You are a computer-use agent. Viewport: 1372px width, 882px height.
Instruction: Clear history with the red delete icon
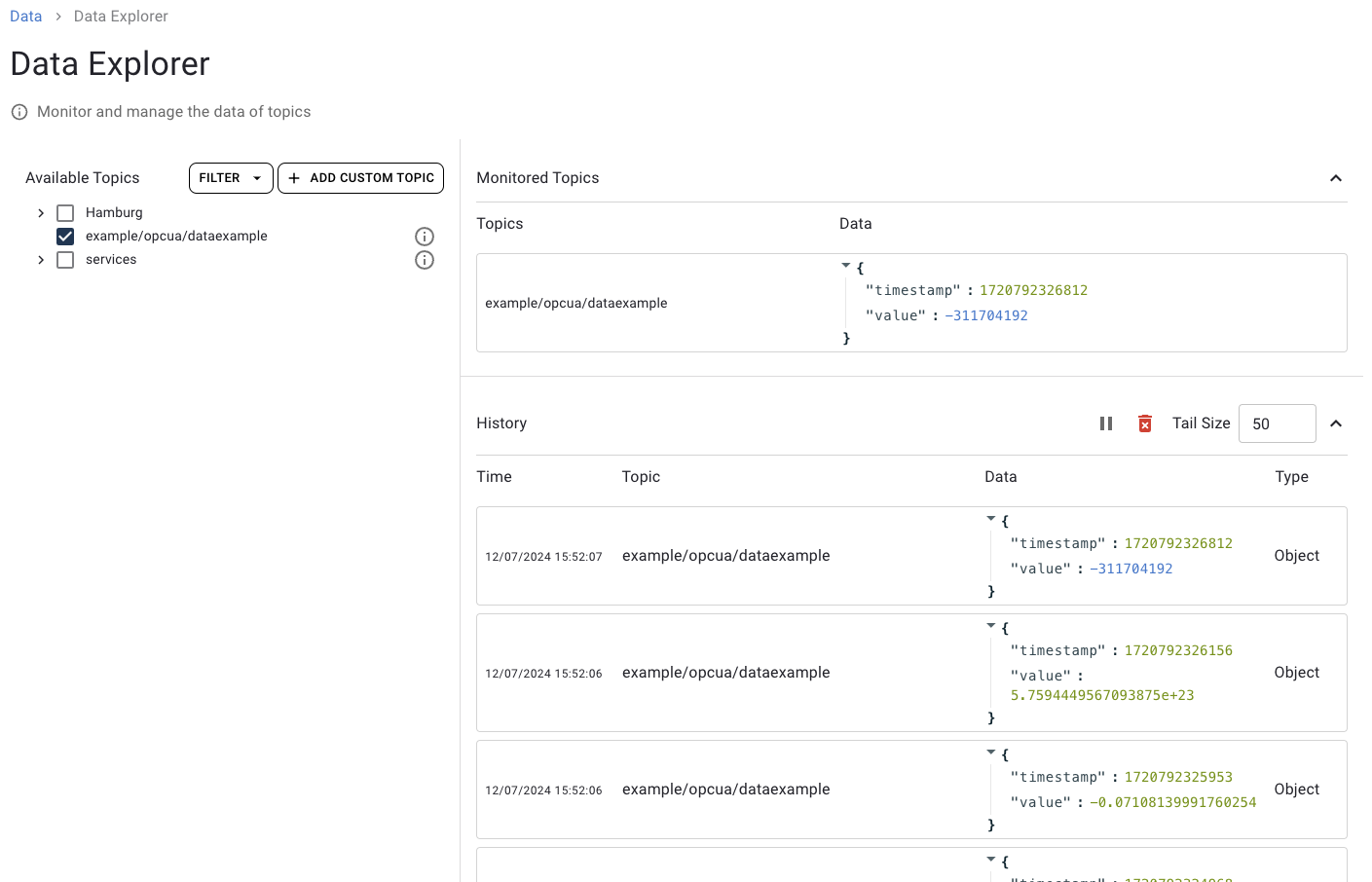[1145, 423]
